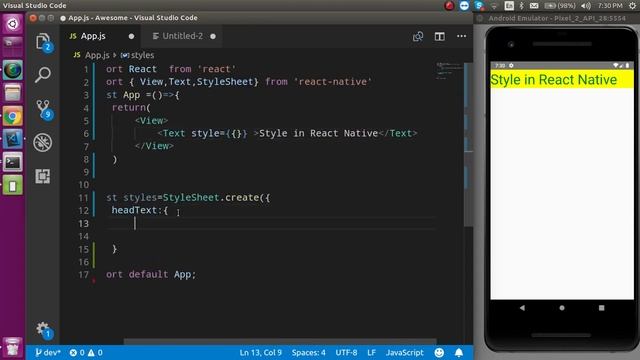640x360 pixels.
Task: Open Visual Studio Code from the launcher
Action: (x=13, y=139)
